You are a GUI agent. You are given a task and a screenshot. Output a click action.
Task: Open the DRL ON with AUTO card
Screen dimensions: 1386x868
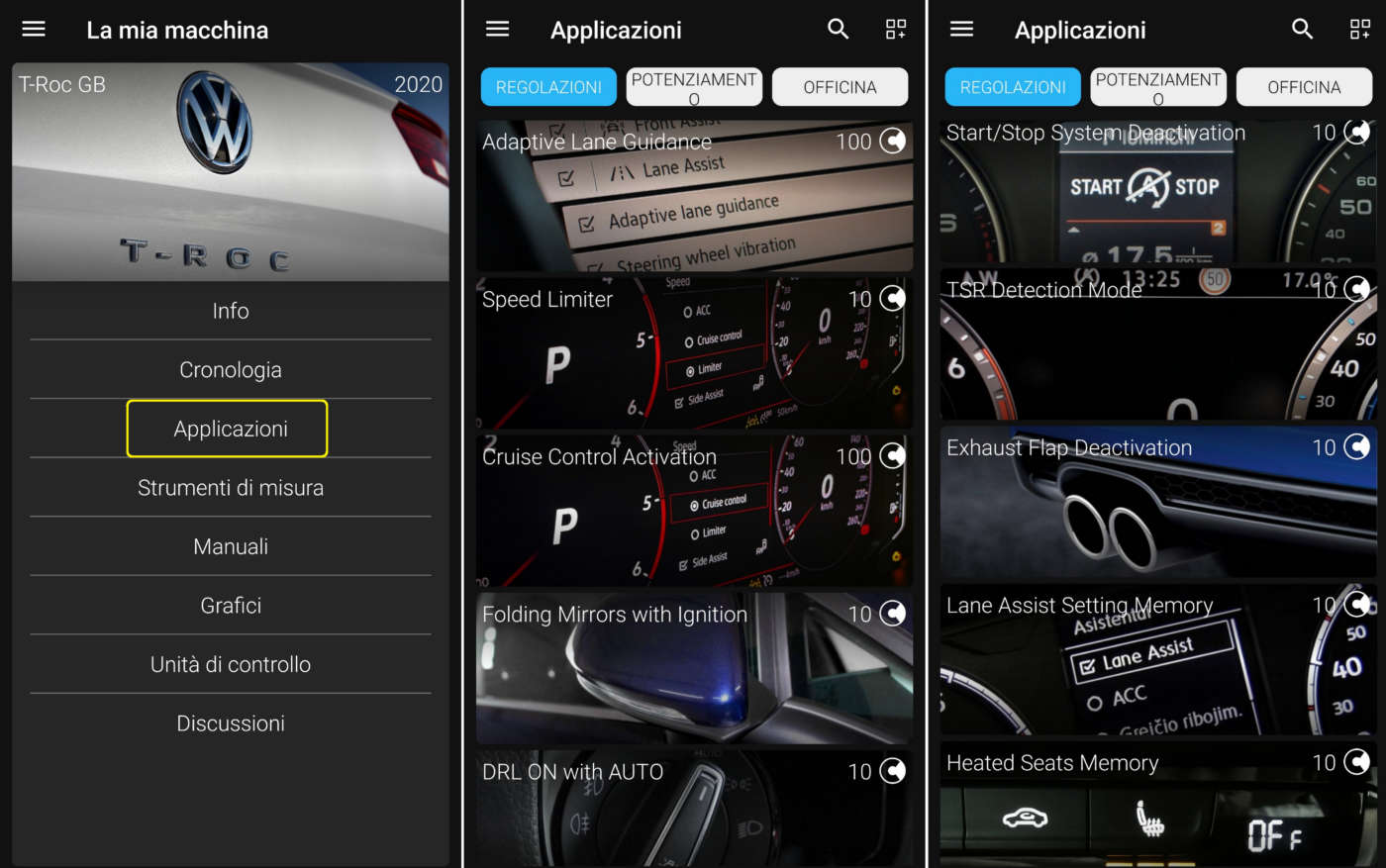pyautogui.click(x=694, y=809)
